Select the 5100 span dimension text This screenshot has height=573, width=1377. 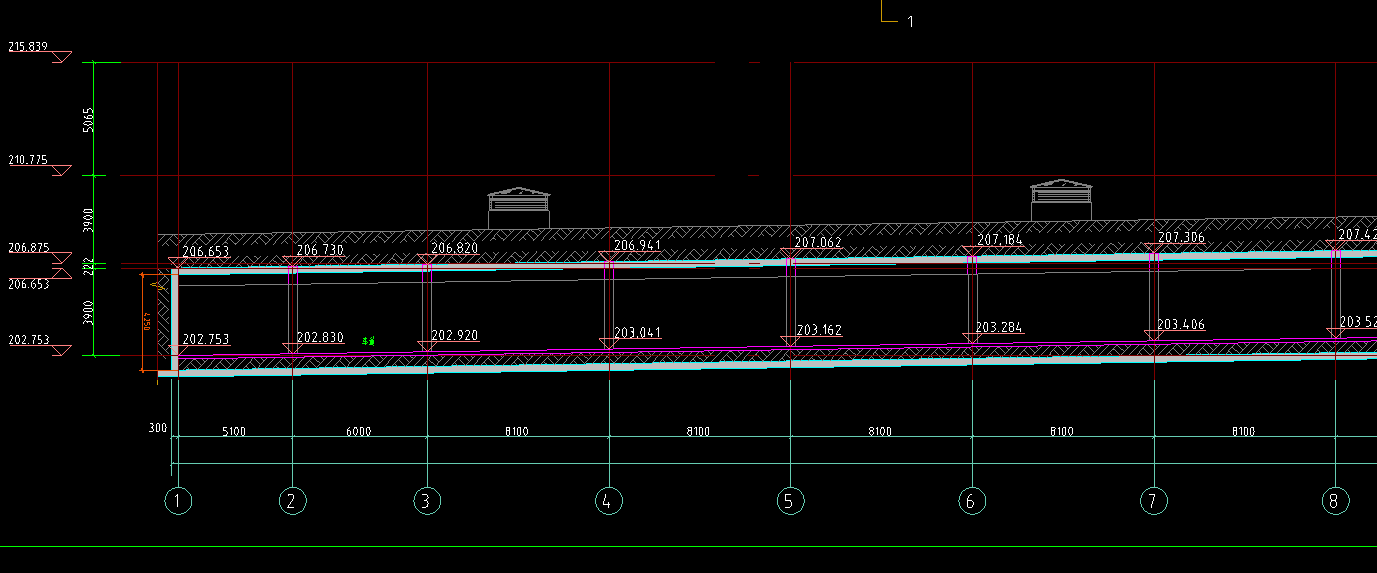234,432
